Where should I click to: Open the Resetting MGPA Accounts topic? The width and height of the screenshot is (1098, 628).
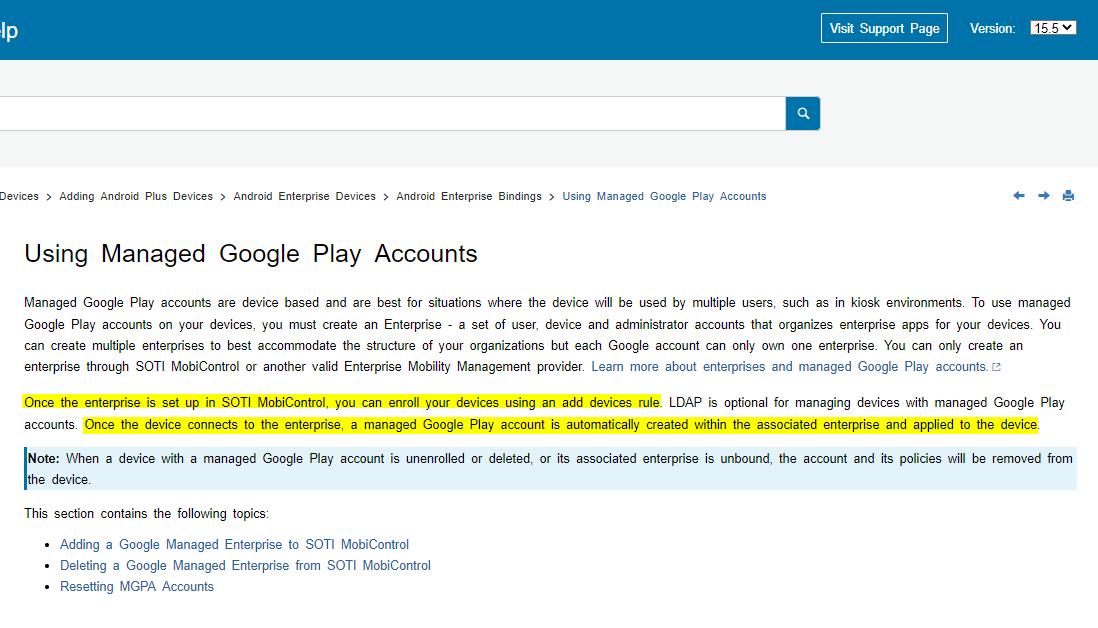[x=137, y=586]
